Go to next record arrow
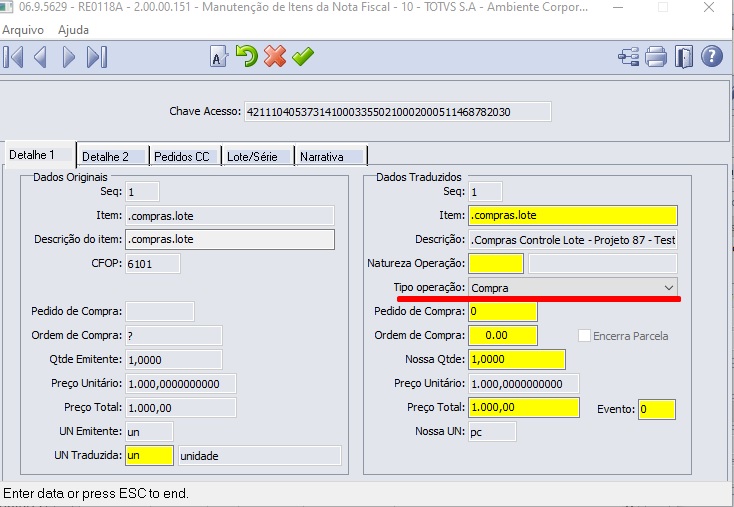Screen dimensions: 734x507 point(68,57)
